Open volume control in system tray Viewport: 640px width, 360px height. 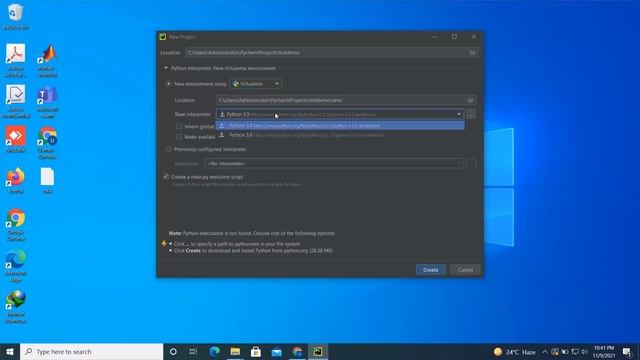point(584,351)
